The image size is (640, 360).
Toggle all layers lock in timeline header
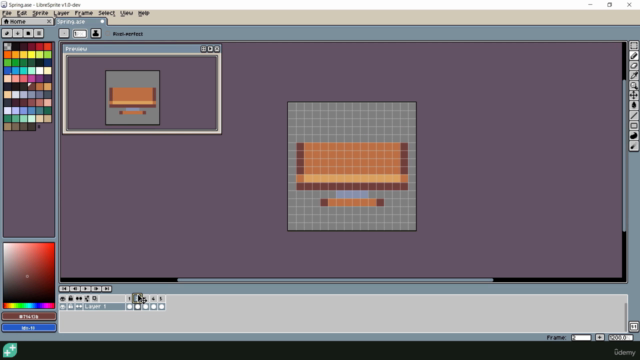click(71, 298)
